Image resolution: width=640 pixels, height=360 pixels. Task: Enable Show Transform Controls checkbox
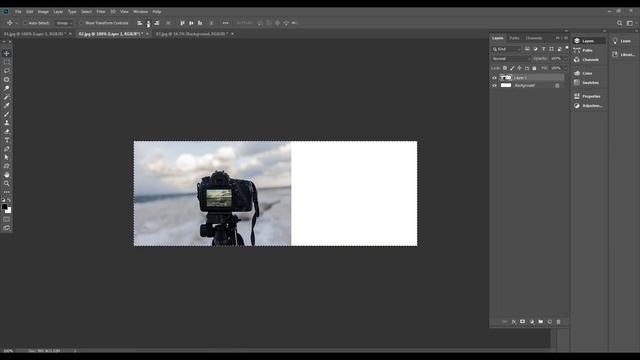(81, 23)
